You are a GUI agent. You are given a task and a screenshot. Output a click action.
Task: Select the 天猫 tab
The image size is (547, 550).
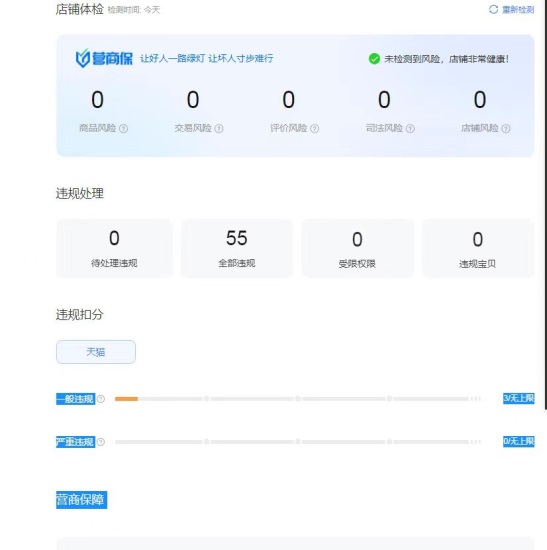click(x=96, y=352)
